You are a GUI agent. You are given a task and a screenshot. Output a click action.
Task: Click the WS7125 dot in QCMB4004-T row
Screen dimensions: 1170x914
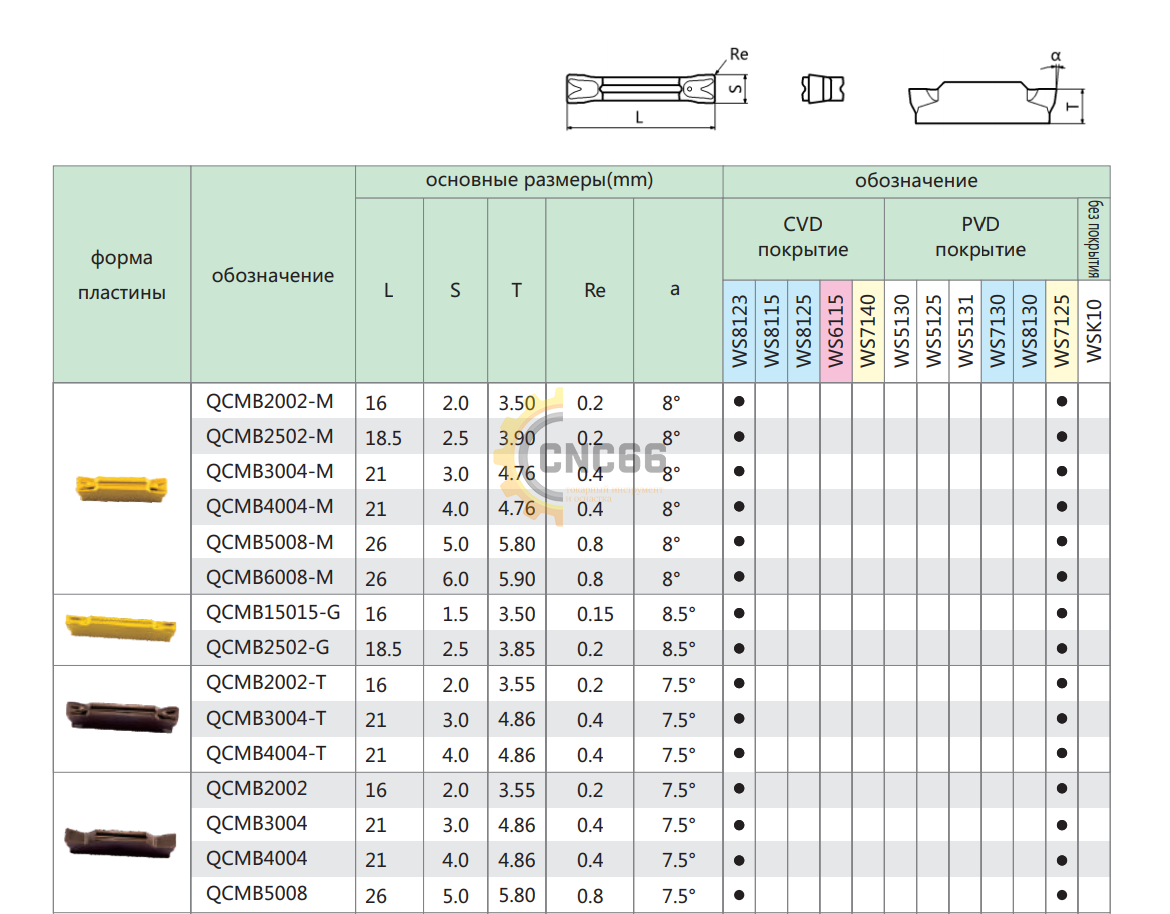pos(1062,753)
